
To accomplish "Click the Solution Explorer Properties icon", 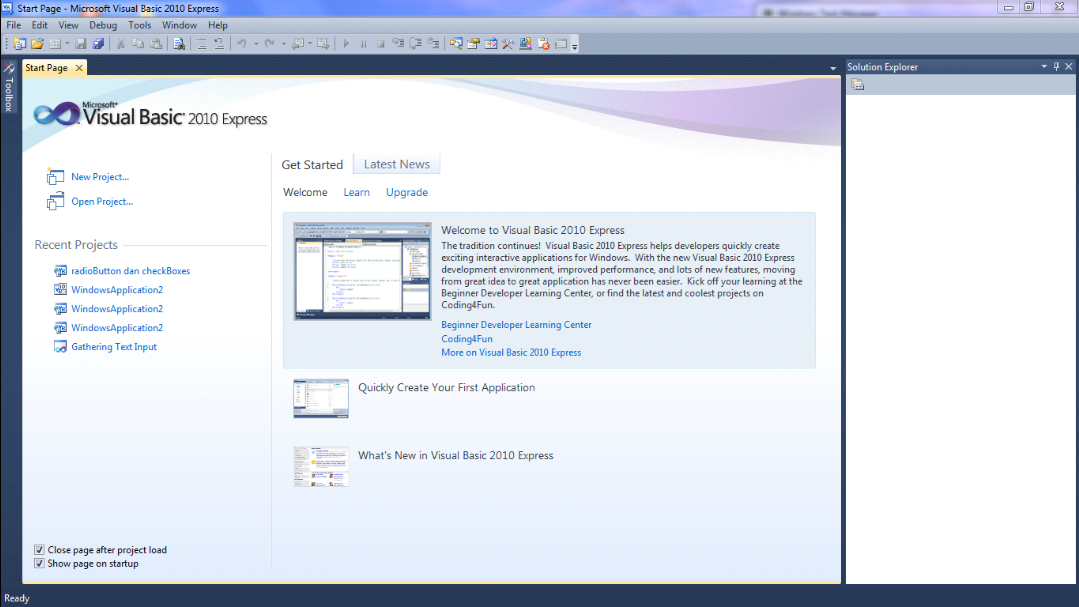I will (857, 84).
